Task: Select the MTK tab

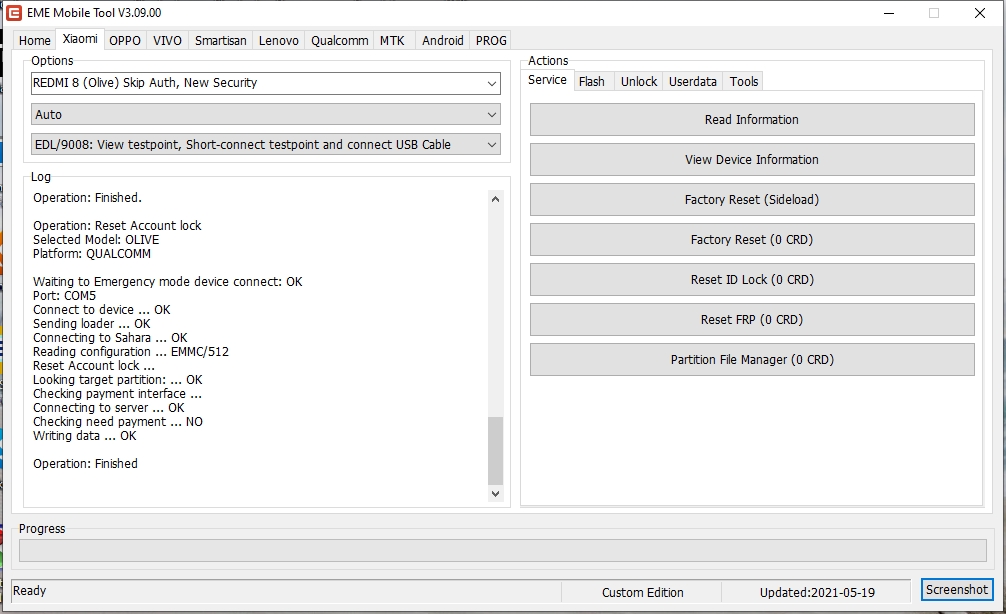Action: pyautogui.click(x=392, y=40)
